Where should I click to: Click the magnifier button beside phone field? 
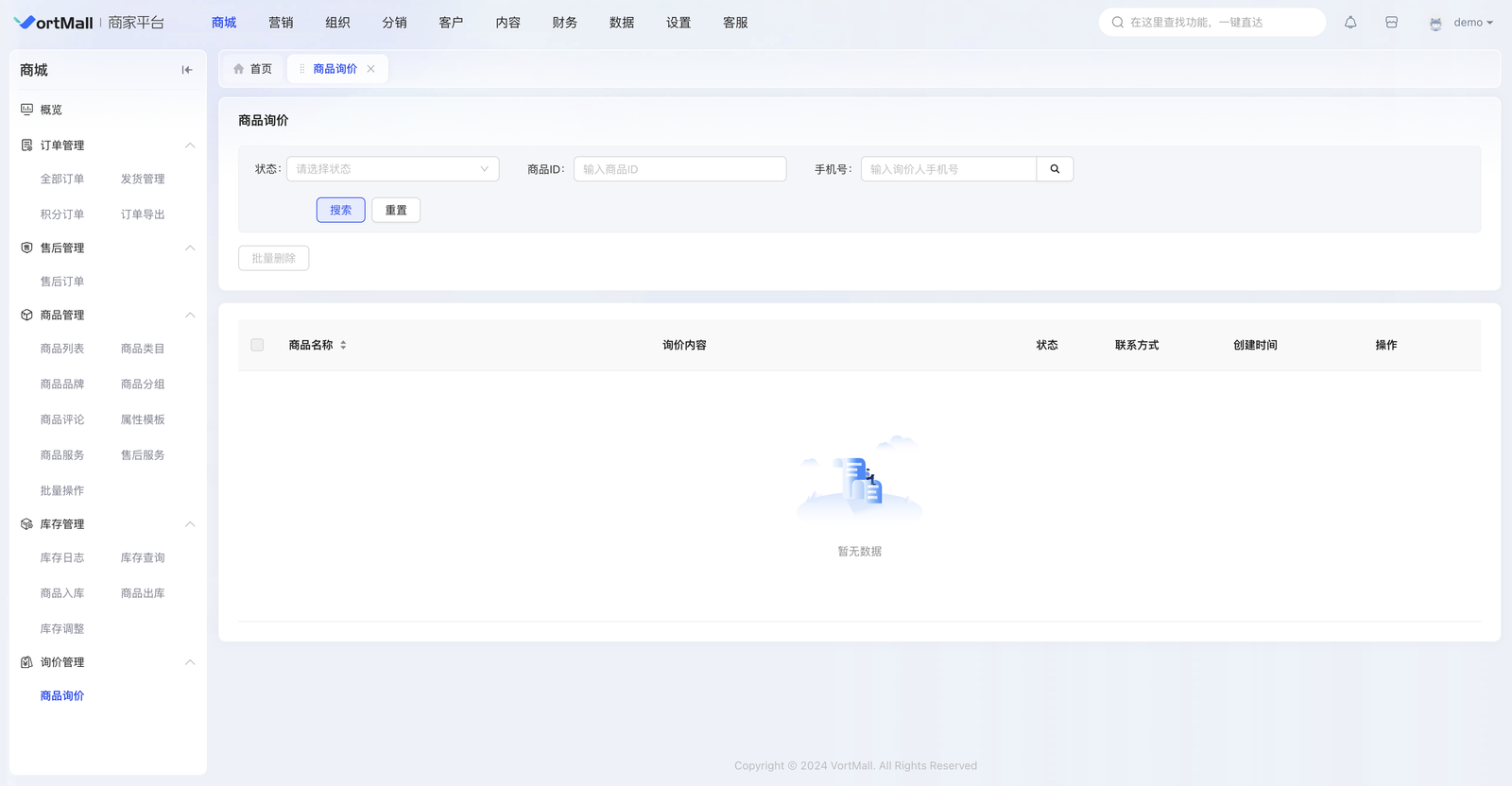tap(1055, 169)
